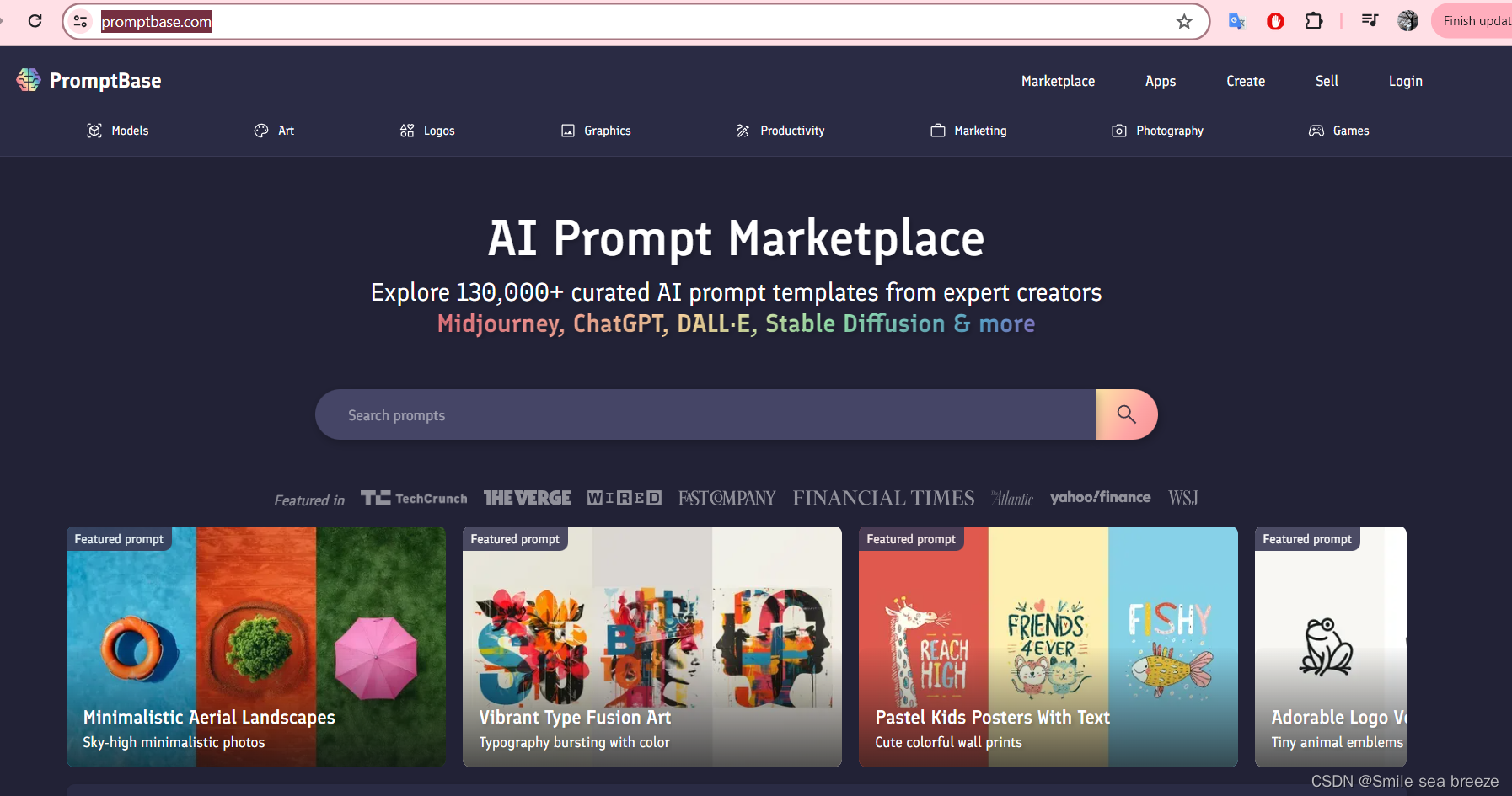Click the 'Stable Diffusion' text in tagline
Screen dimensions: 1512x796
tap(855, 323)
